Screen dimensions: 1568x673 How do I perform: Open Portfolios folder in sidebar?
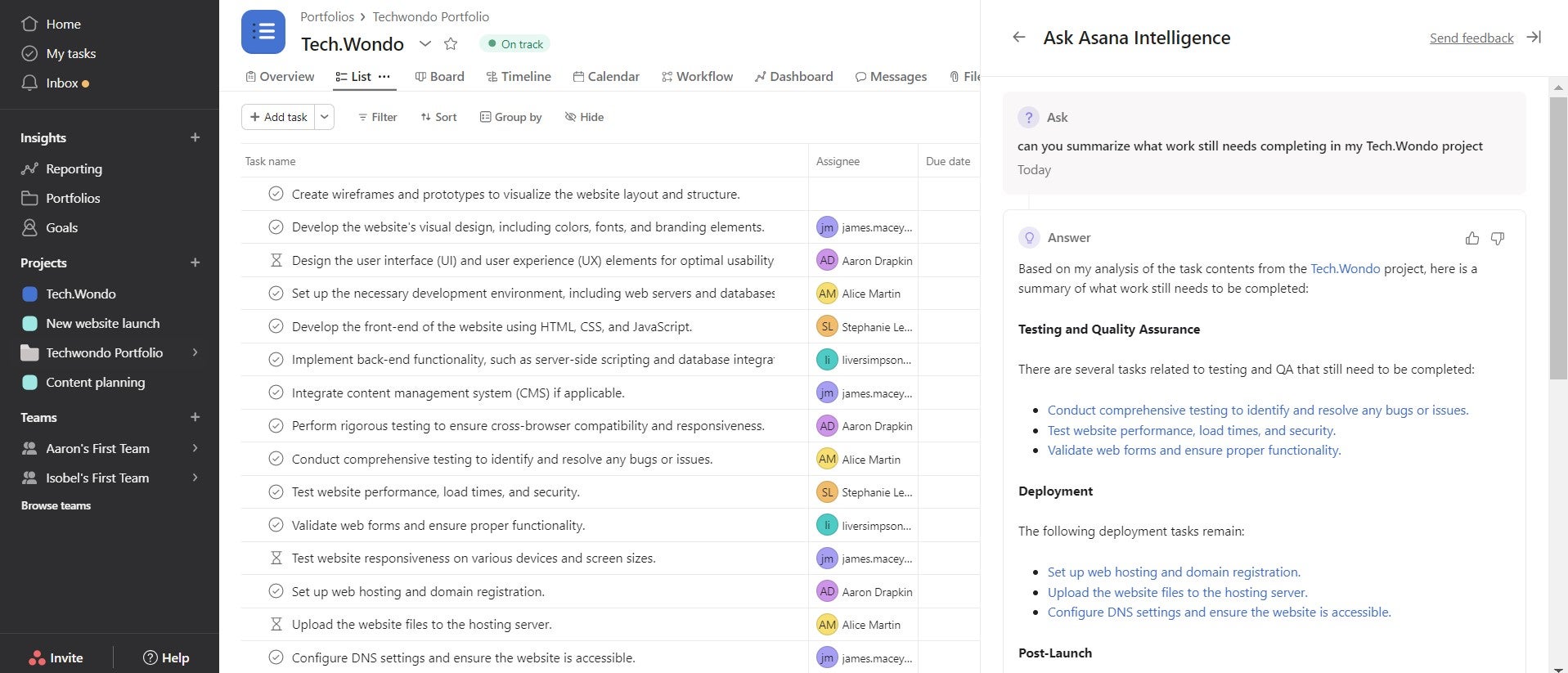(61, 198)
